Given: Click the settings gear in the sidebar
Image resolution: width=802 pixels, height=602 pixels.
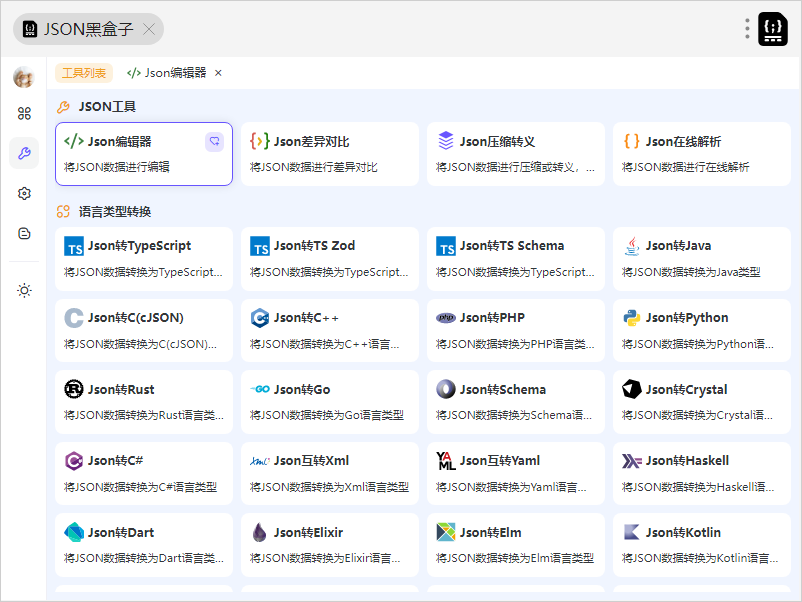Looking at the screenshot, I should click(24, 193).
